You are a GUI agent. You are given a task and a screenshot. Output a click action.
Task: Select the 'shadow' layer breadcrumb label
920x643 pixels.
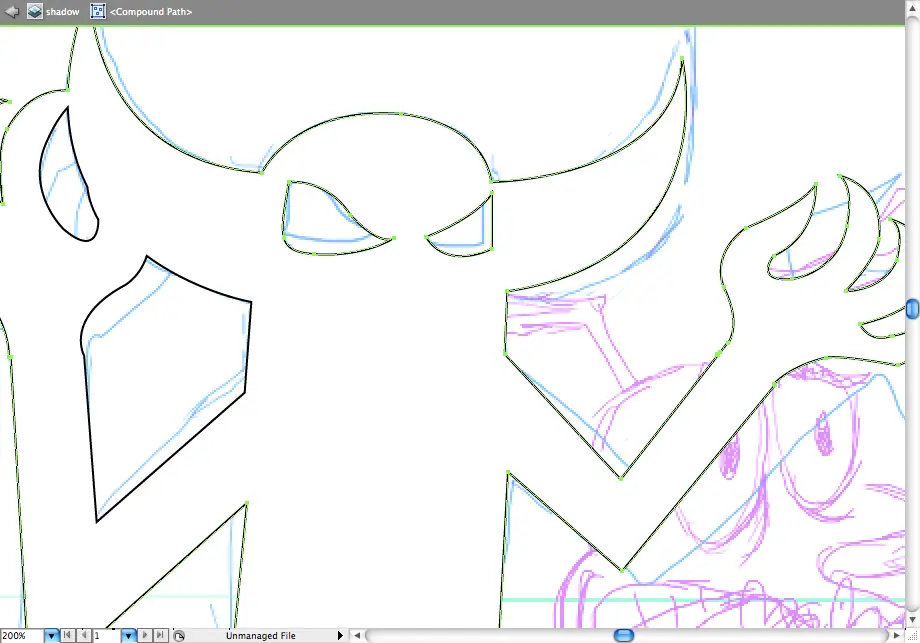point(63,12)
